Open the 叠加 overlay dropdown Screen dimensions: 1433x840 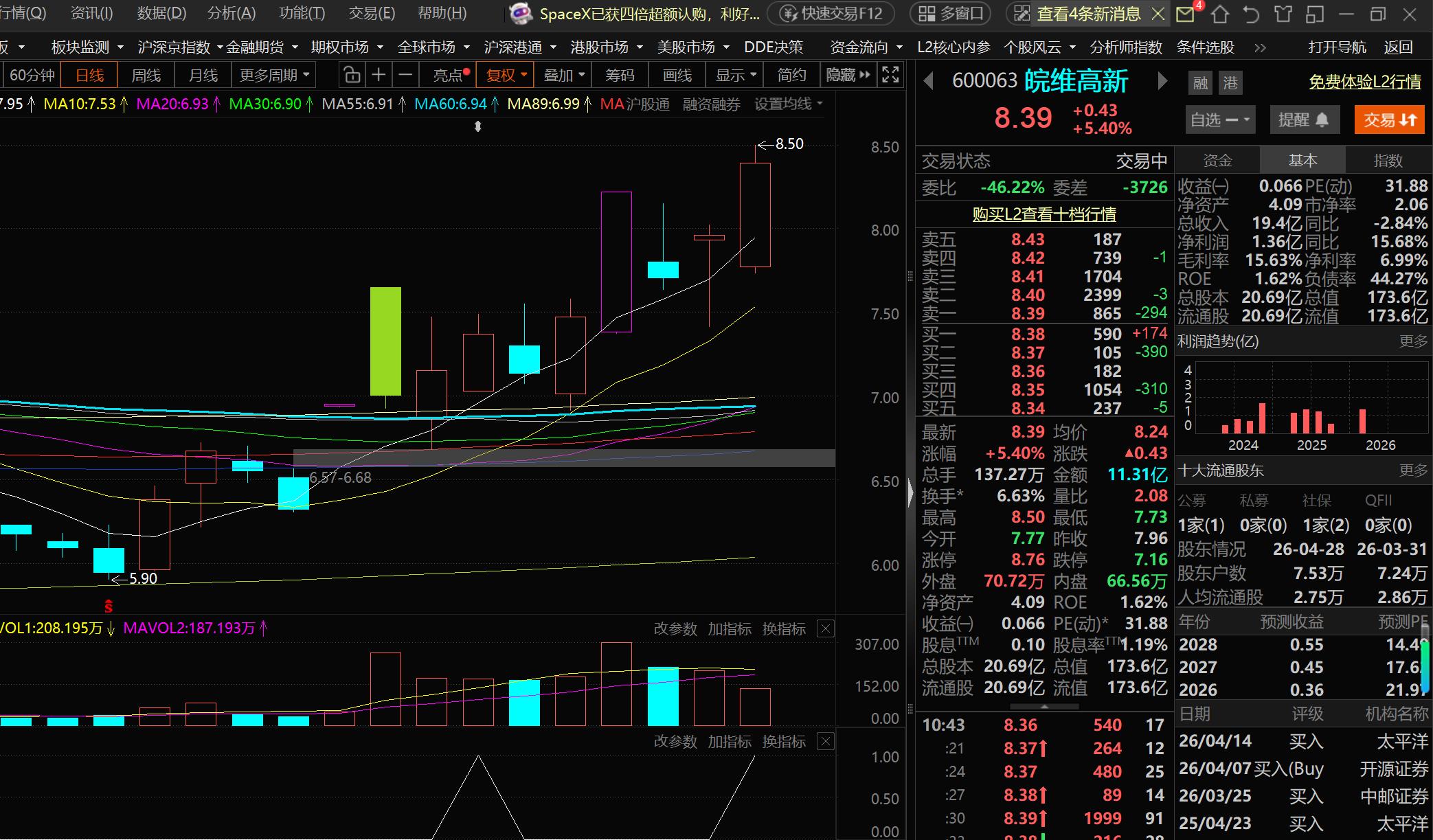pos(564,75)
